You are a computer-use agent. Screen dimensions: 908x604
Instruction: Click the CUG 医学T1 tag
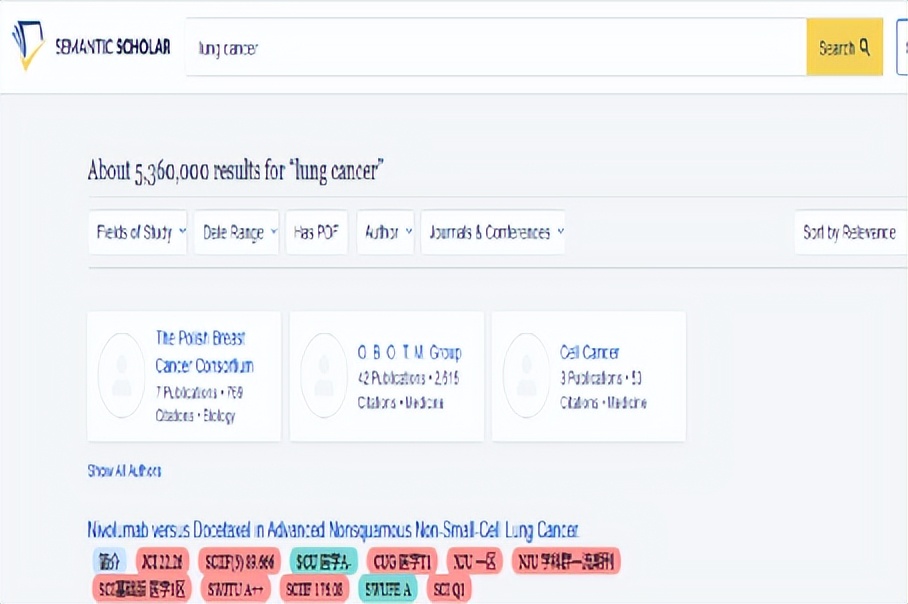pyautogui.click(x=402, y=561)
